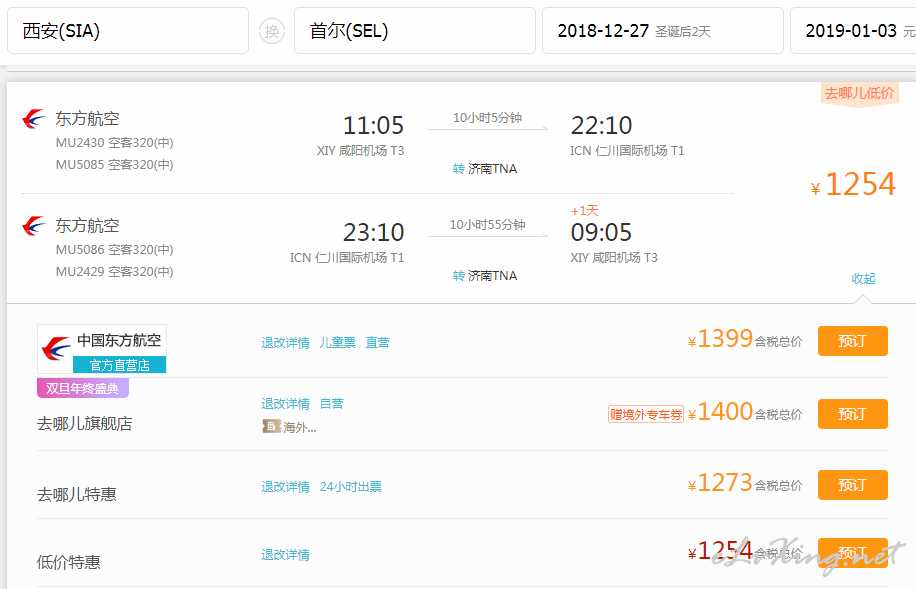The width and height of the screenshot is (916, 589).
Task: Click China Eastern logo on return flight
Action: coord(34,226)
